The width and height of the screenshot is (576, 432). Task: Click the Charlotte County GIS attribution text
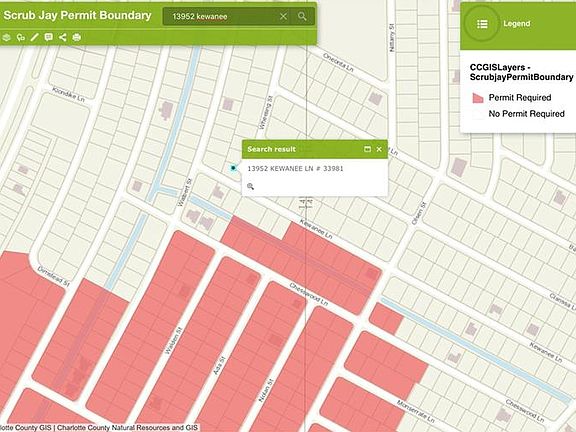click(x=99, y=428)
